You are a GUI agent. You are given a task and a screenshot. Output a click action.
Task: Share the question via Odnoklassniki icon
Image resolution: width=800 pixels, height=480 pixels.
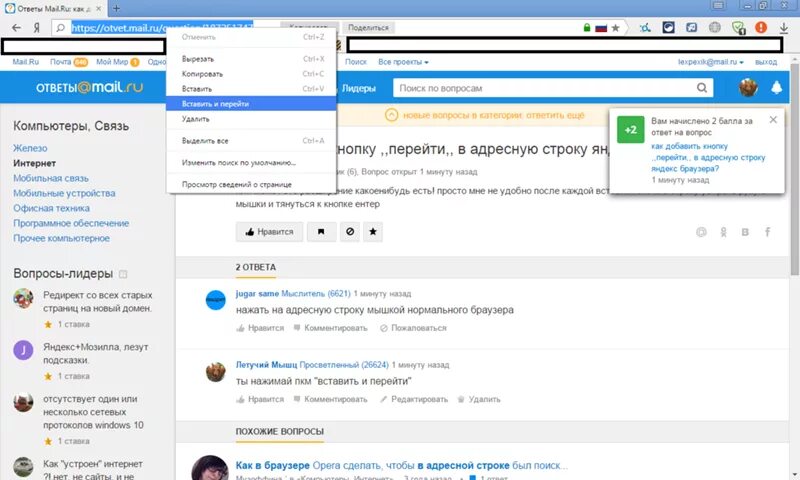[723, 232]
